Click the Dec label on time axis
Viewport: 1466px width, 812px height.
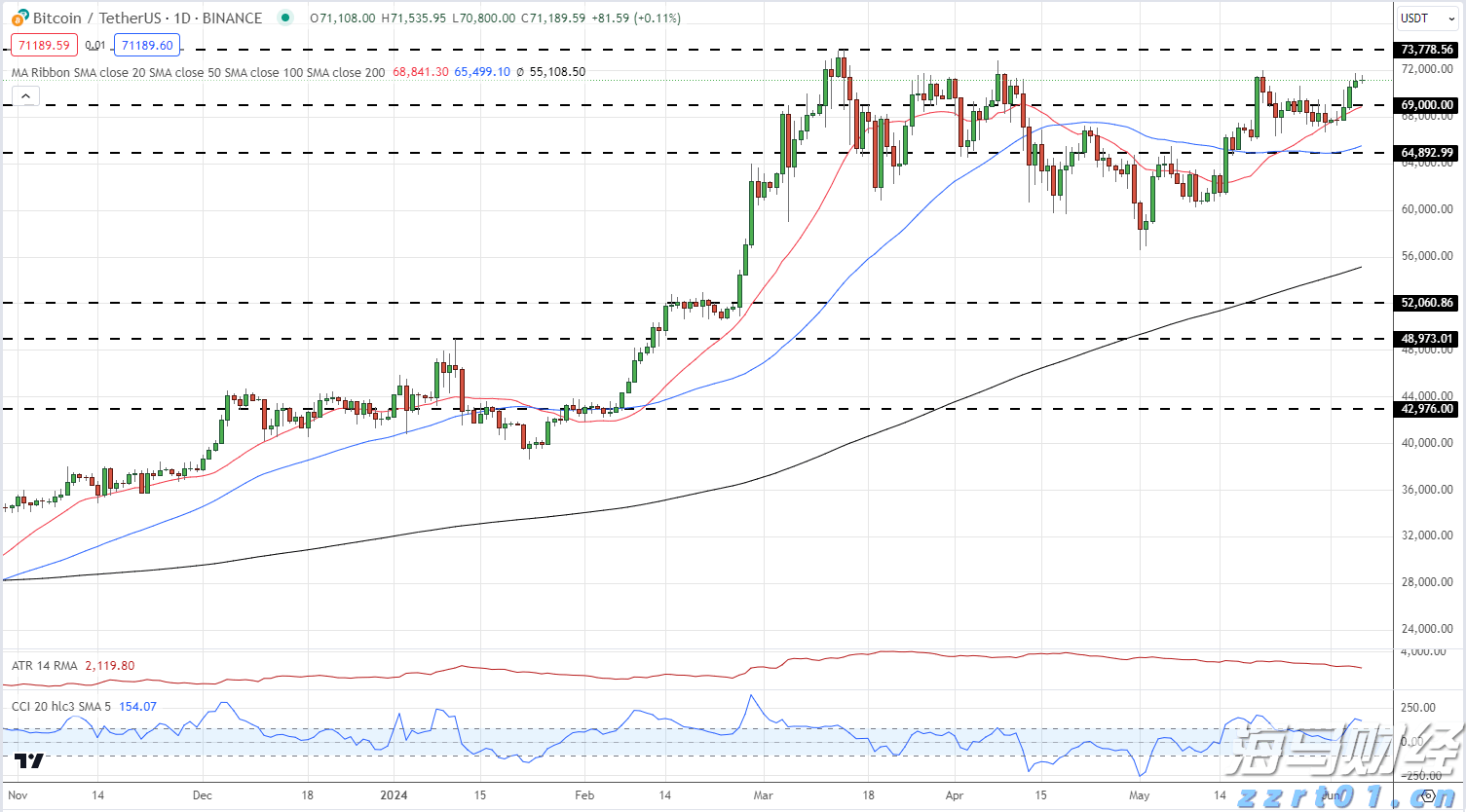202,795
